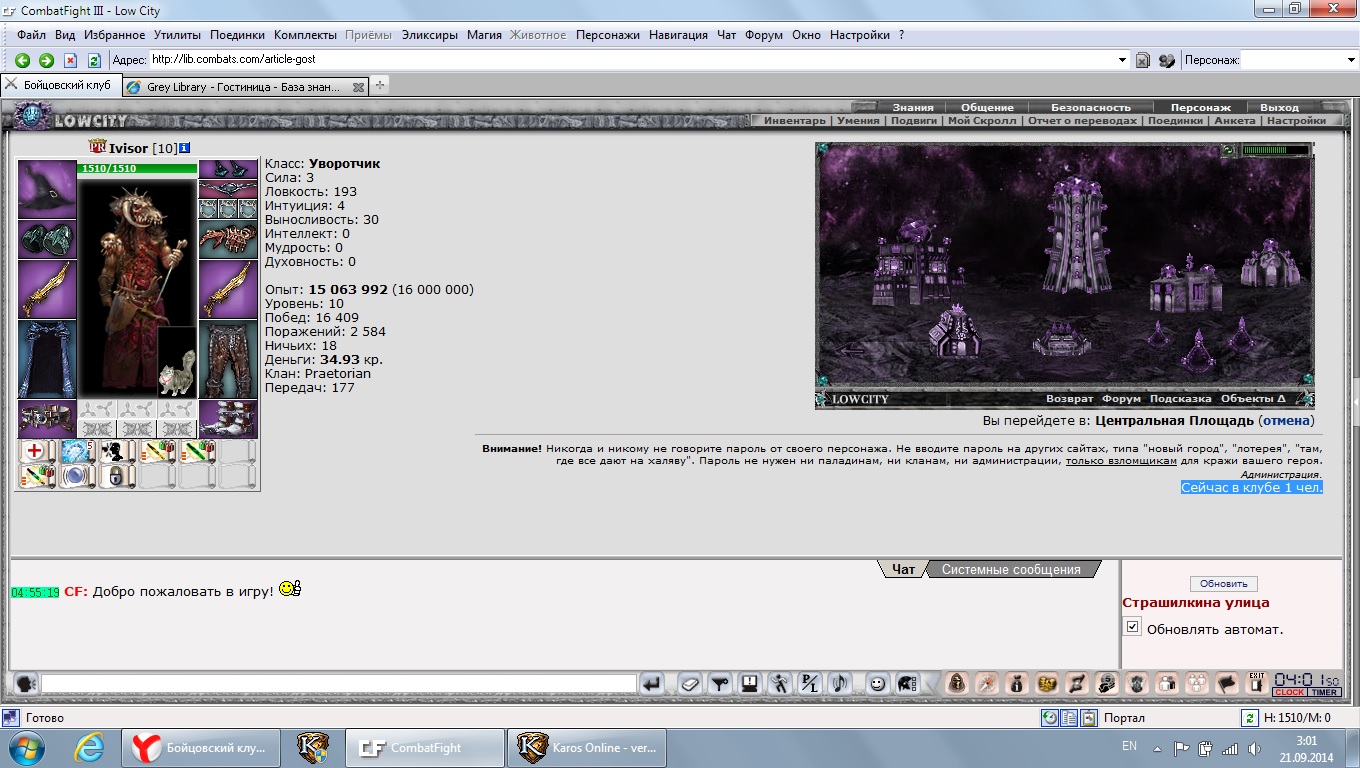The height and width of the screenshot is (768, 1360).
Task: Go forward with the green forward arrow
Action: [x=46, y=60]
